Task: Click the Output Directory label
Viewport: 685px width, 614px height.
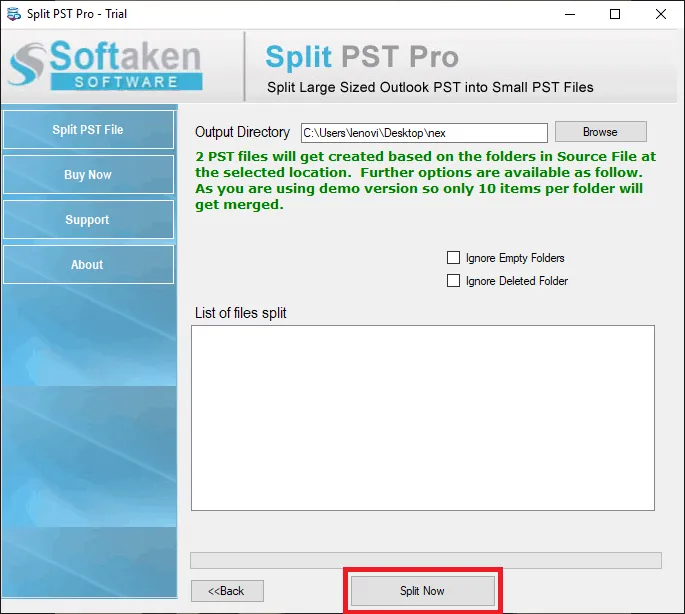Action: [242, 132]
